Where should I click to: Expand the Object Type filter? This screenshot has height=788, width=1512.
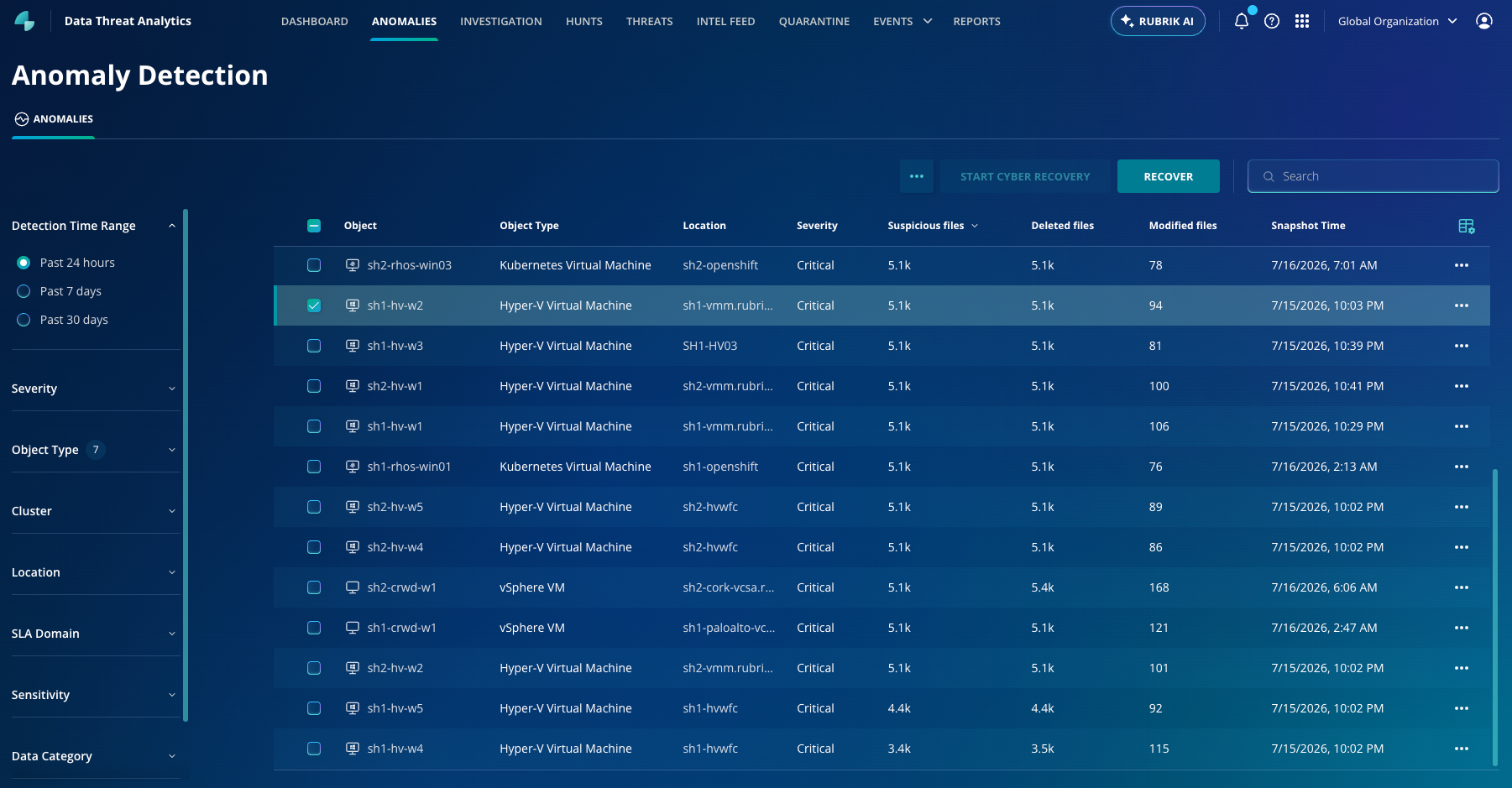tap(172, 450)
